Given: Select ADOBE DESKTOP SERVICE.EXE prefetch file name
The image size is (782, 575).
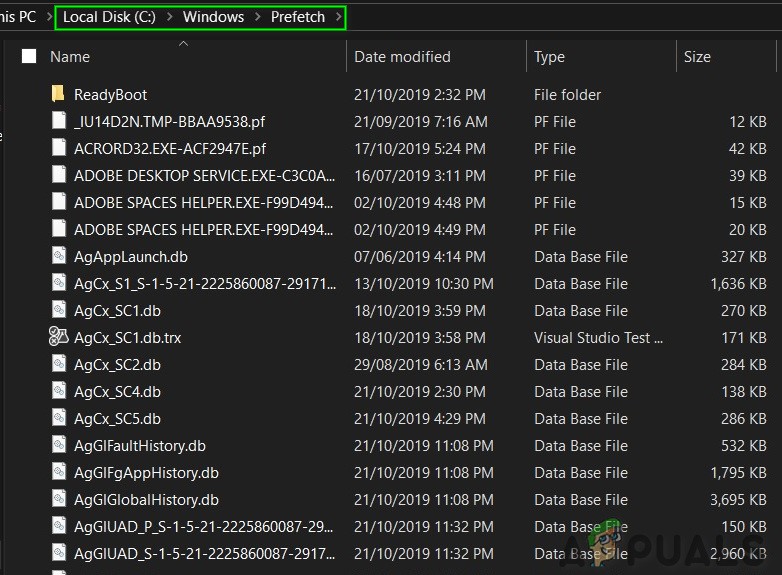Looking at the screenshot, I should [x=204, y=176].
